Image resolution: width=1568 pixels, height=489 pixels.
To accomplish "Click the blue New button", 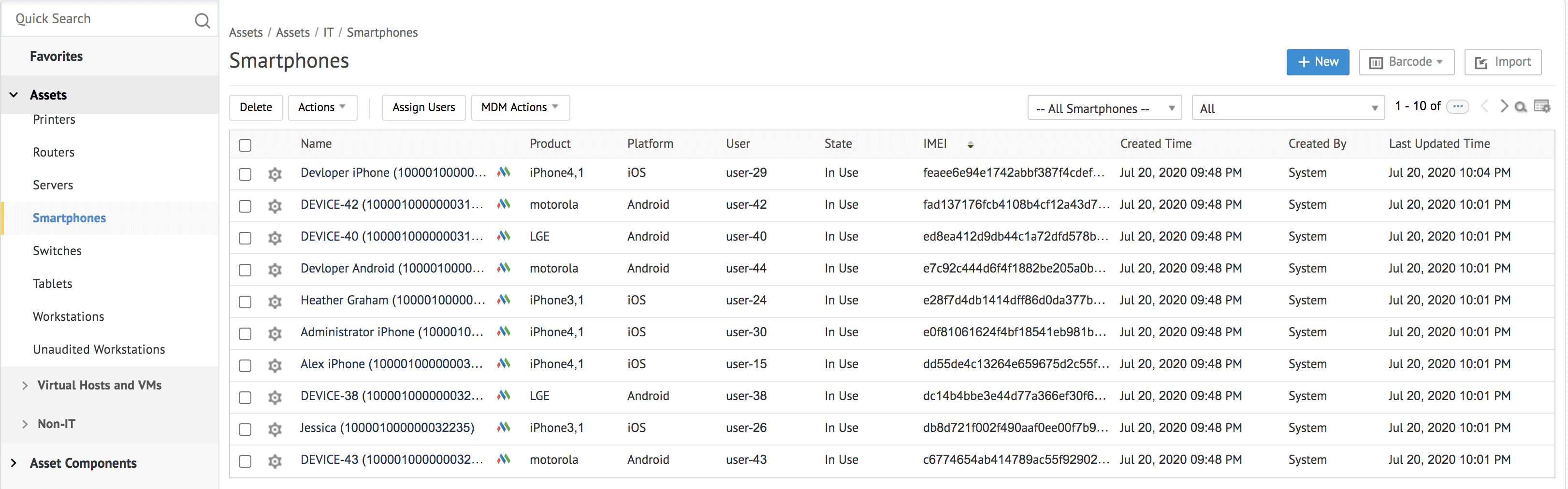I will coord(1317,62).
